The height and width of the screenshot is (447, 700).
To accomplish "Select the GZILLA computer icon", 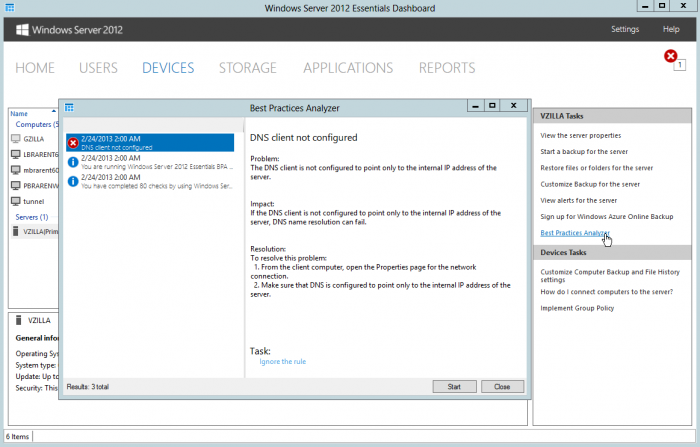I will pos(16,139).
